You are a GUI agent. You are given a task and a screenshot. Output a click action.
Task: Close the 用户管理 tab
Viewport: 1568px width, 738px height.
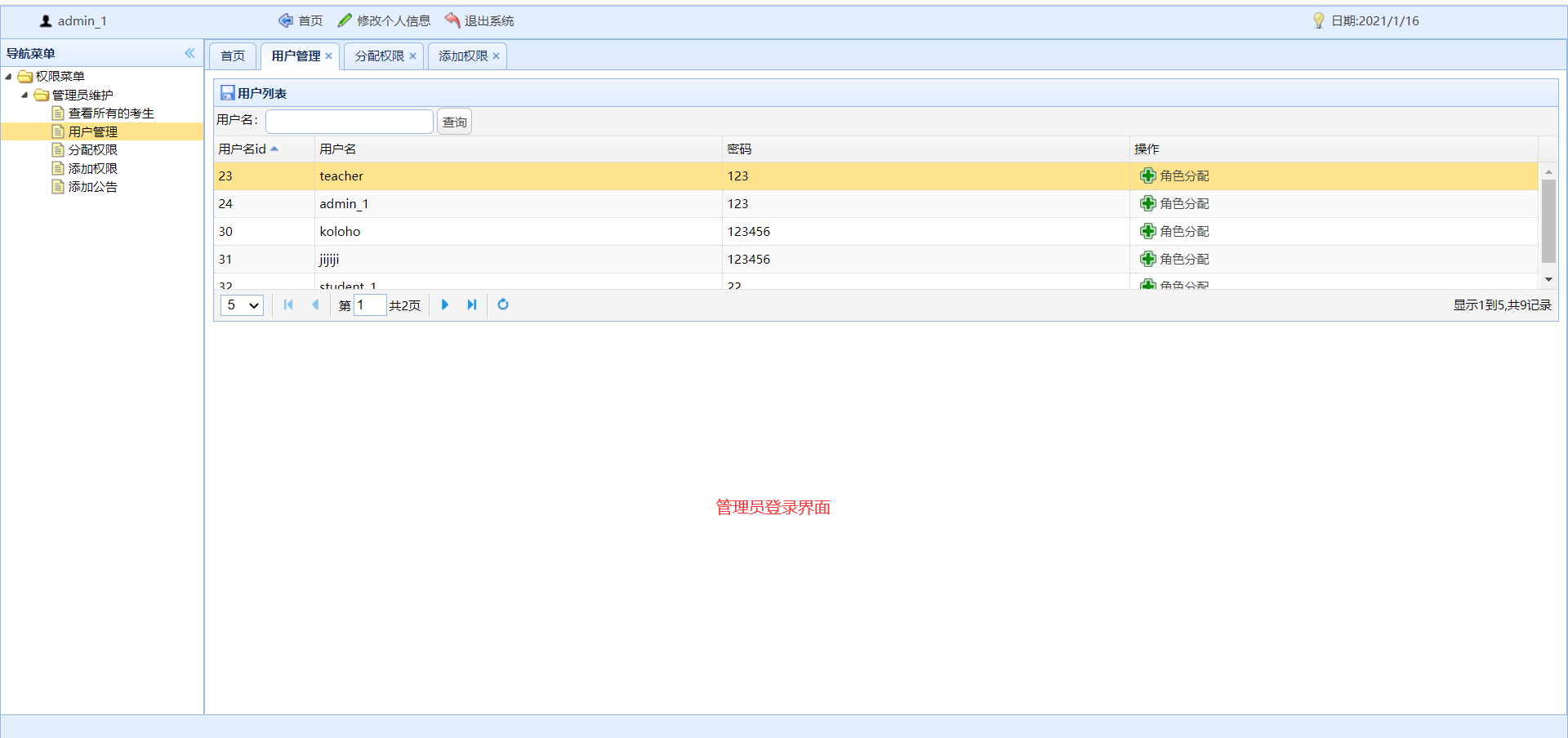point(328,56)
